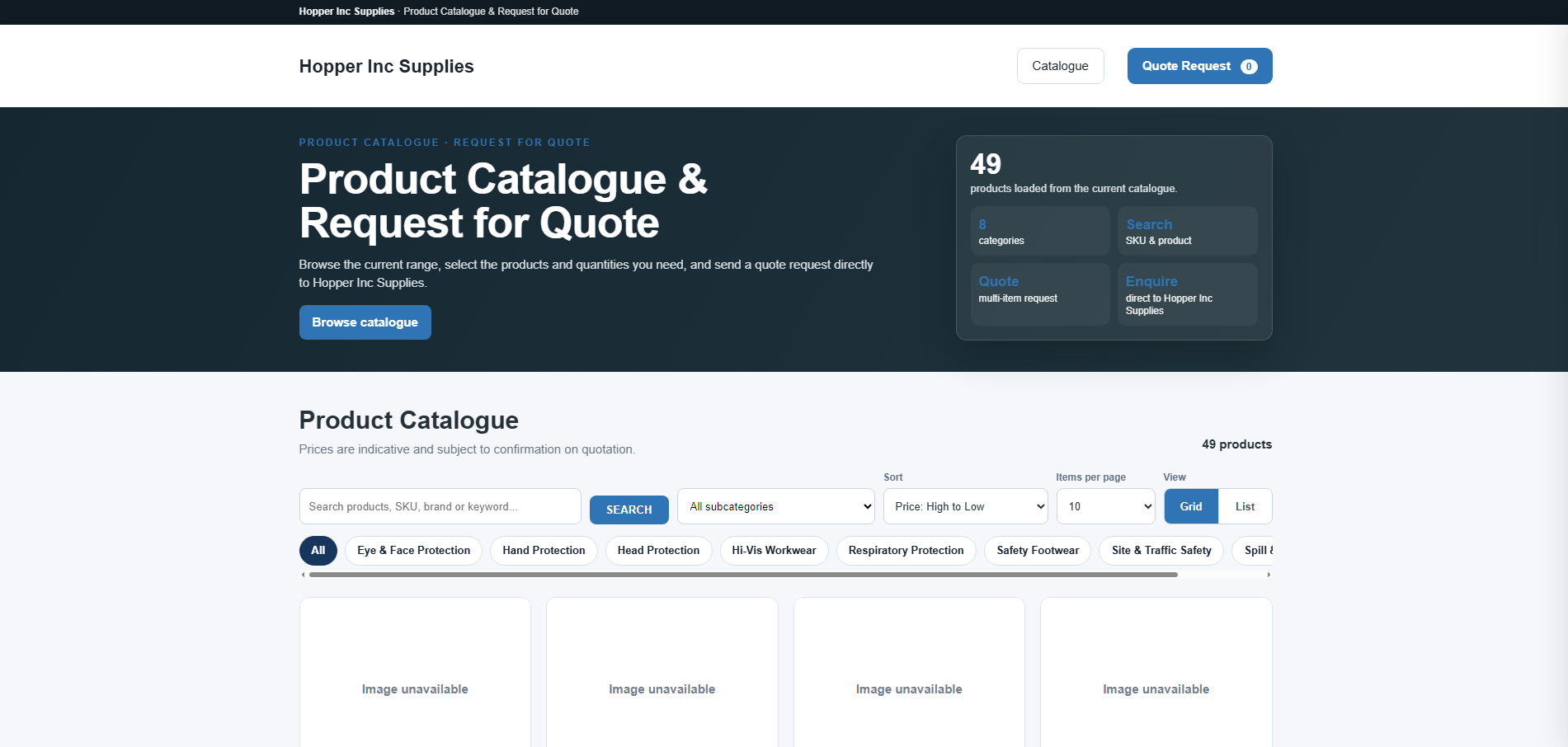Filter by Respiratory Protection category
The height and width of the screenshot is (747, 1568).
click(x=906, y=550)
